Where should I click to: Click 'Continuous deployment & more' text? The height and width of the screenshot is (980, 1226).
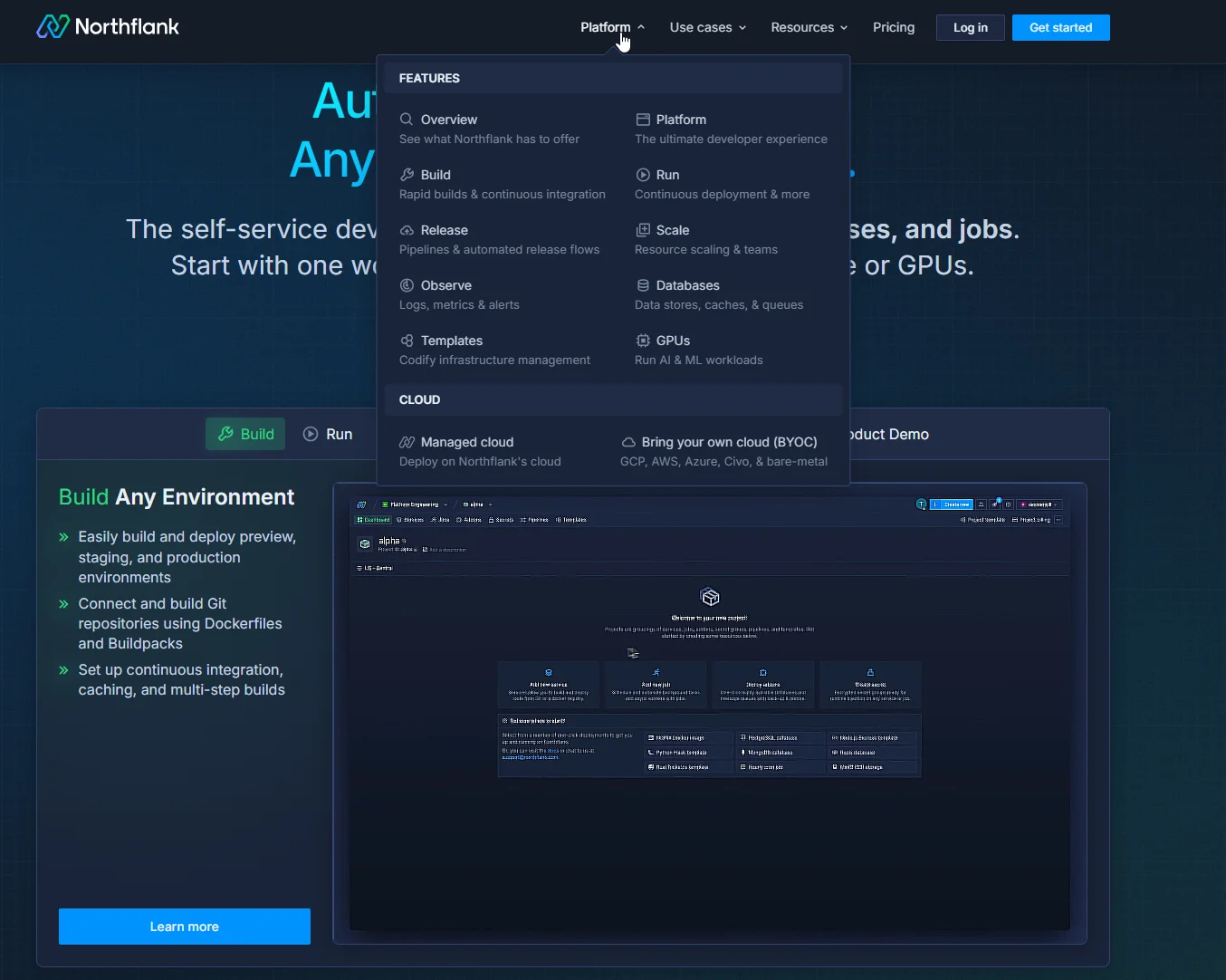(x=723, y=194)
